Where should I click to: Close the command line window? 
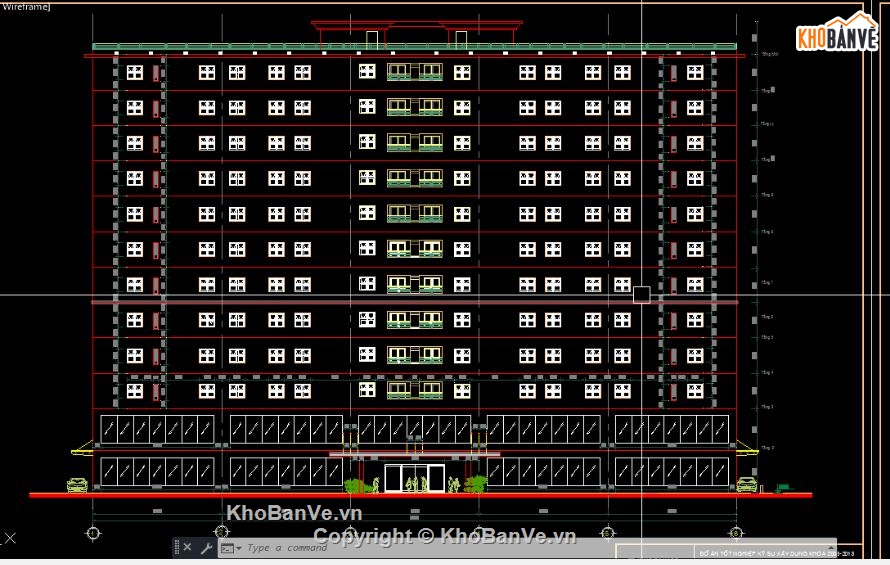coord(187,547)
